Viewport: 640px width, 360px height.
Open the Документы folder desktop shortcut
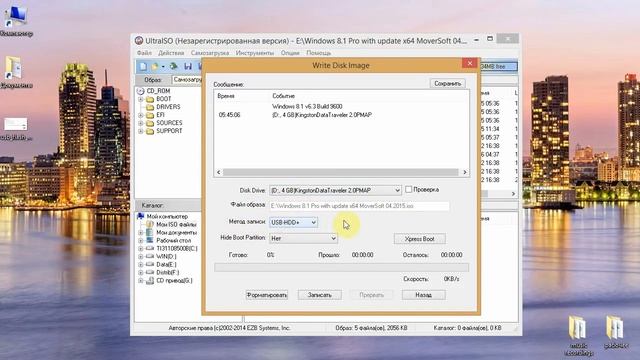(x=15, y=72)
